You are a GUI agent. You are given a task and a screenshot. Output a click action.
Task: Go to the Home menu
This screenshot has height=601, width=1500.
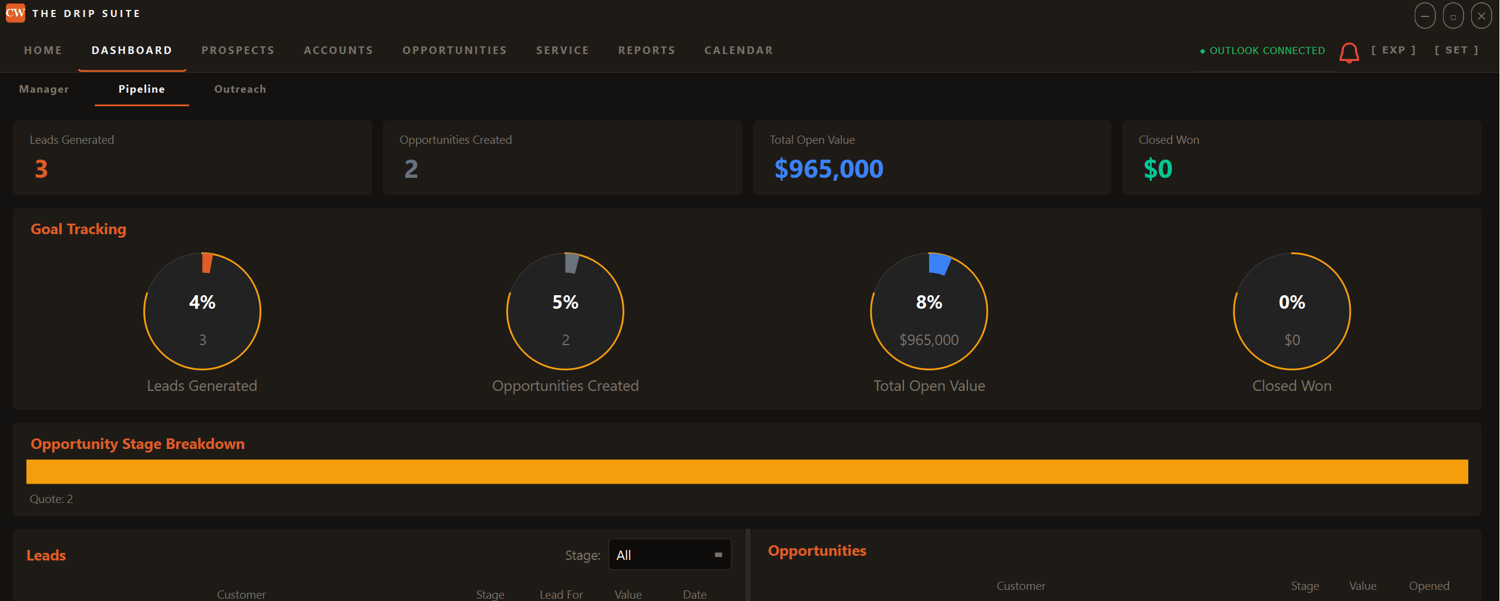(x=43, y=50)
